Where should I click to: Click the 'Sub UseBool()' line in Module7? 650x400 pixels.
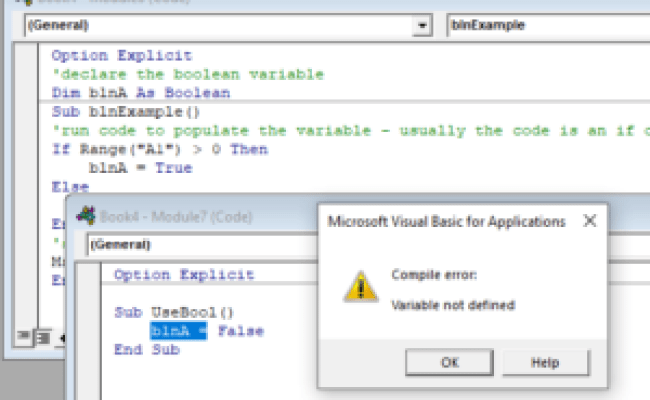pyautogui.click(x=174, y=312)
